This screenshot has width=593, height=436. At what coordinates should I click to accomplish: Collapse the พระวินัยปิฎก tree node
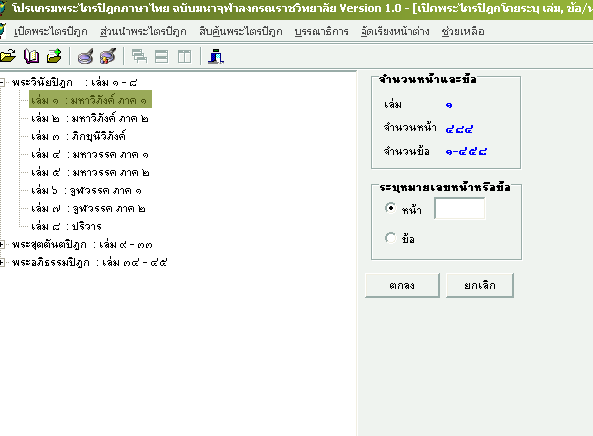[x=2, y=82]
